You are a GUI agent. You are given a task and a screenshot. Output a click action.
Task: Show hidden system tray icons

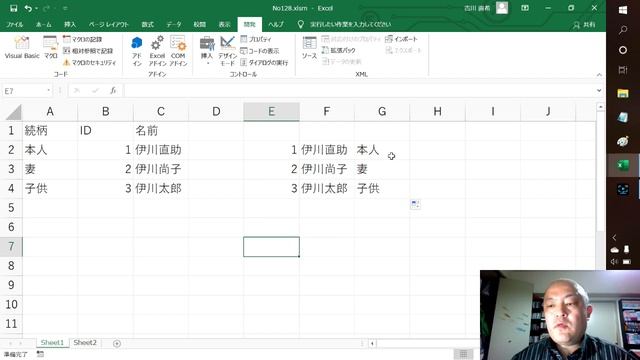click(614, 238)
